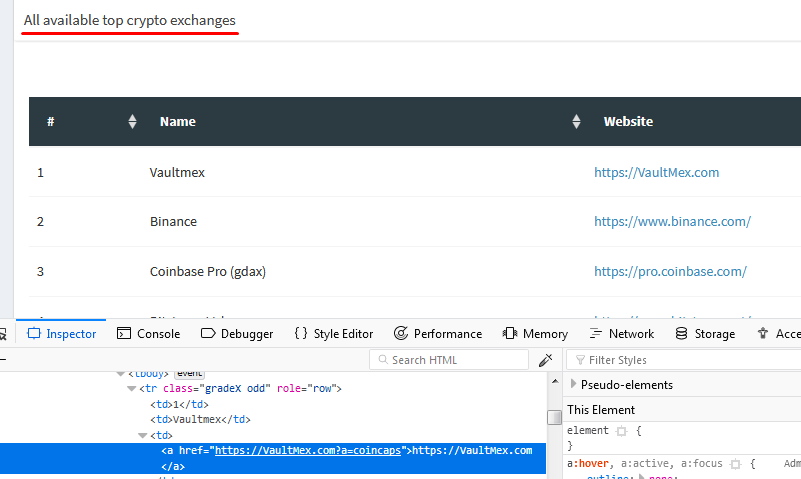The width and height of the screenshot is (801, 479).
Task: Open the binance.com website link
Action: pyautogui.click(x=672, y=222)
